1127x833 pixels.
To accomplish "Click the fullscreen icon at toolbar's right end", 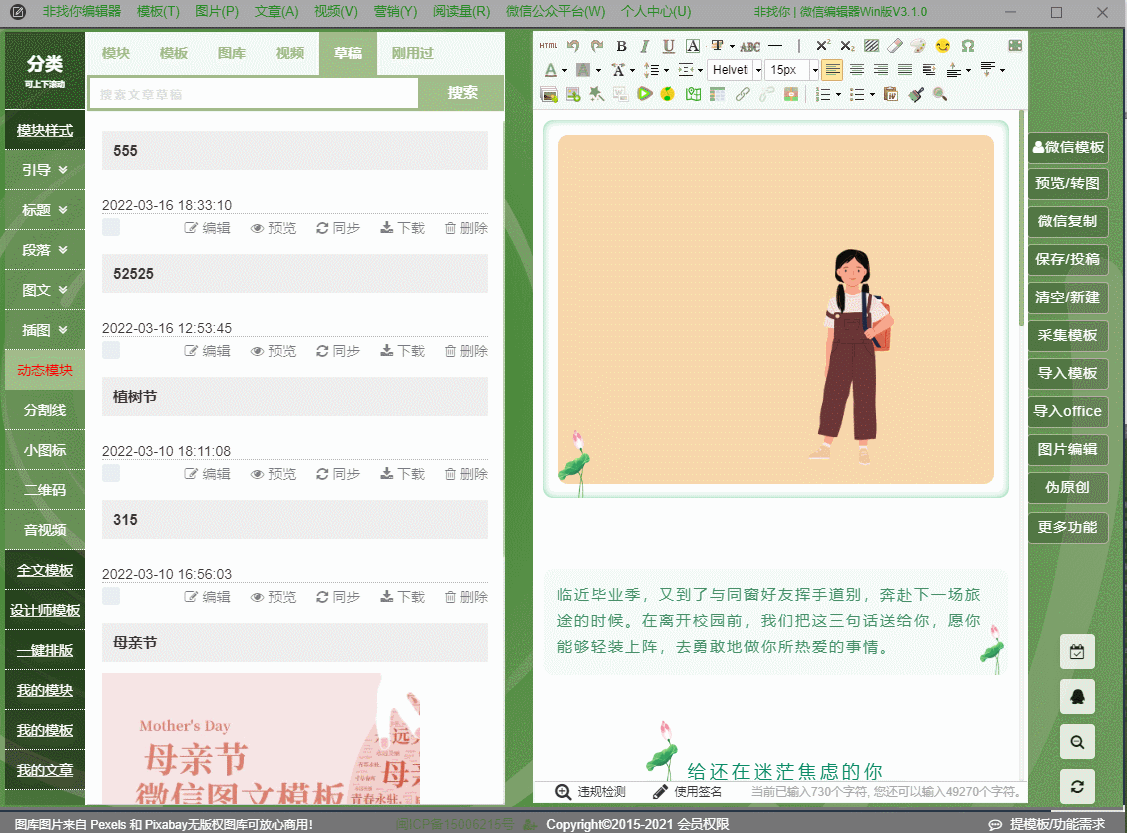I will (x=1015, y=46).
